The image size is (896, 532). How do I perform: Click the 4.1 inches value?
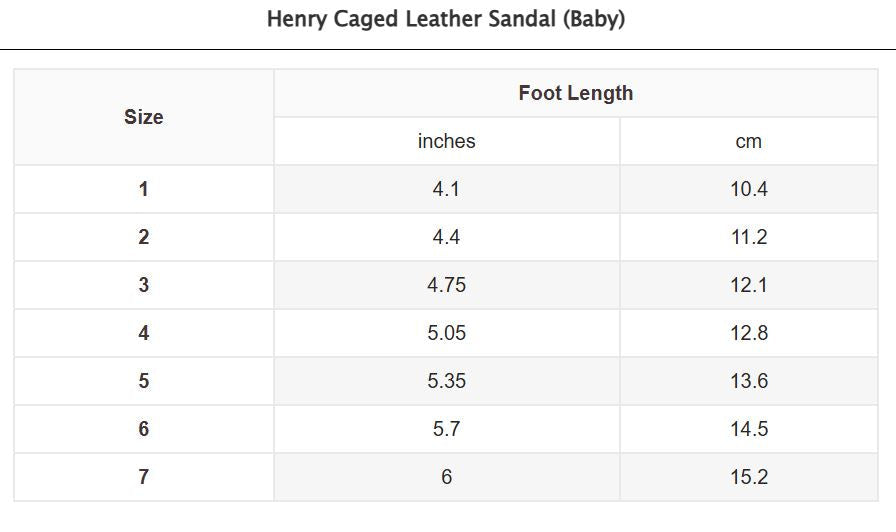(x=446, y=189)
